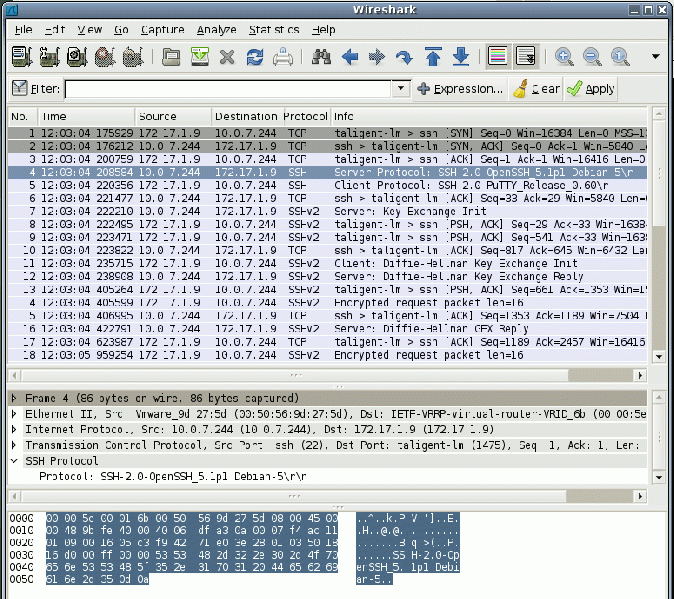Open a capture file folder icon
Image resolution: width=674 pixels, height=599 pixels.
click(171, 57)
